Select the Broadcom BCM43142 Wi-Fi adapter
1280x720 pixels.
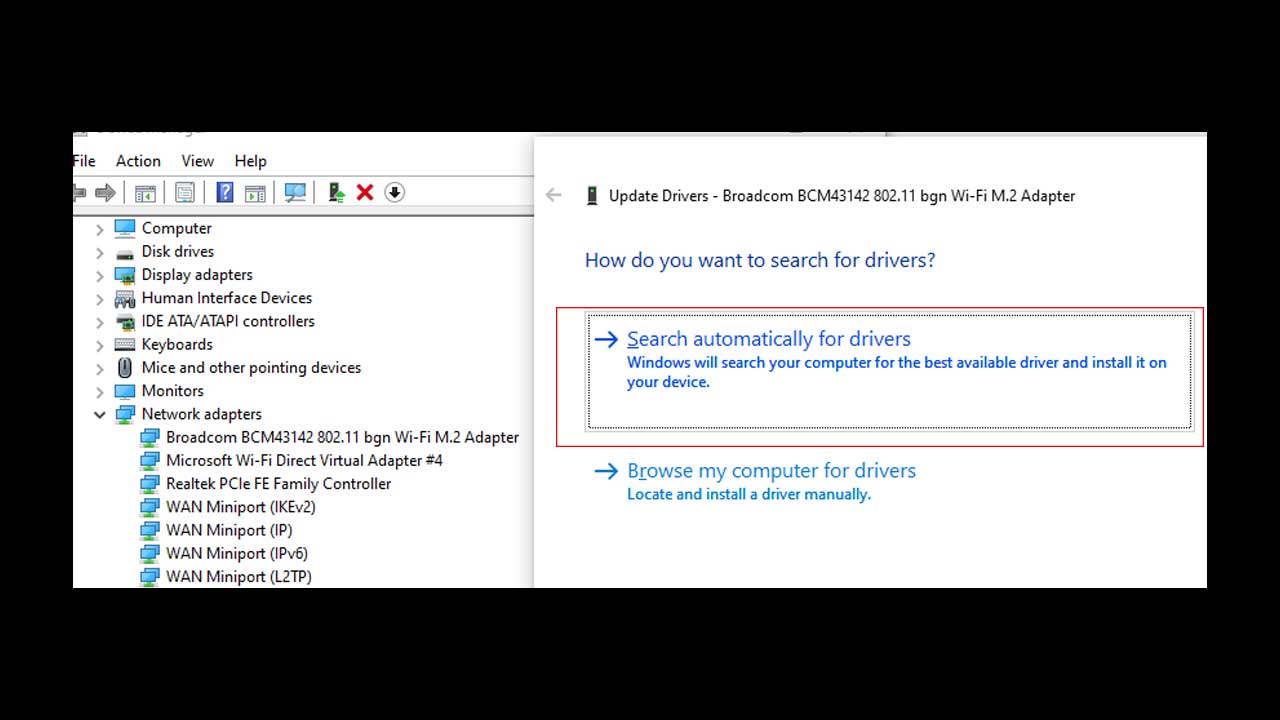pyautogui.click(x=343, y=437)
